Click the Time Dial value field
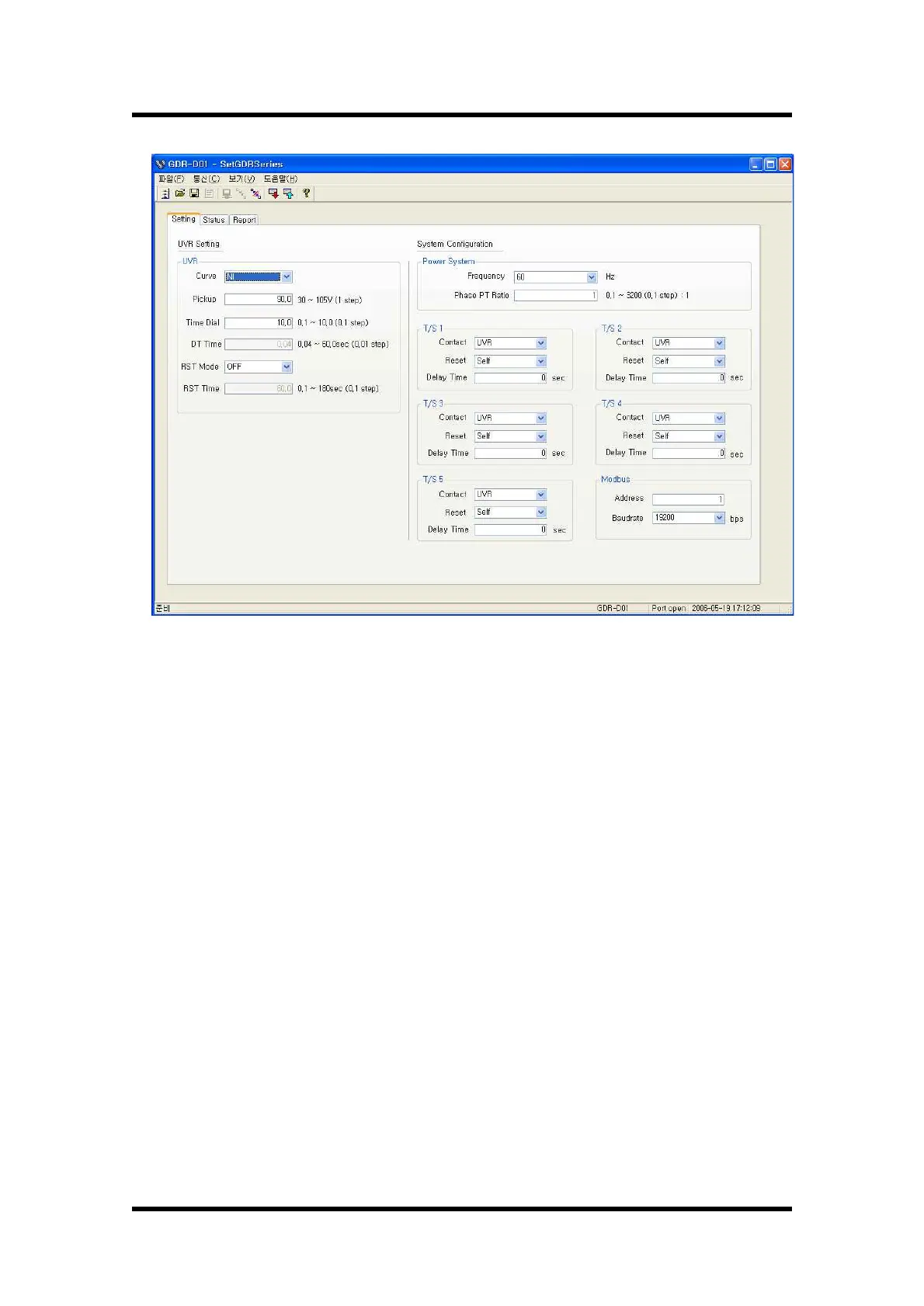Screen dimensions: 924x1306 (259, 322)
